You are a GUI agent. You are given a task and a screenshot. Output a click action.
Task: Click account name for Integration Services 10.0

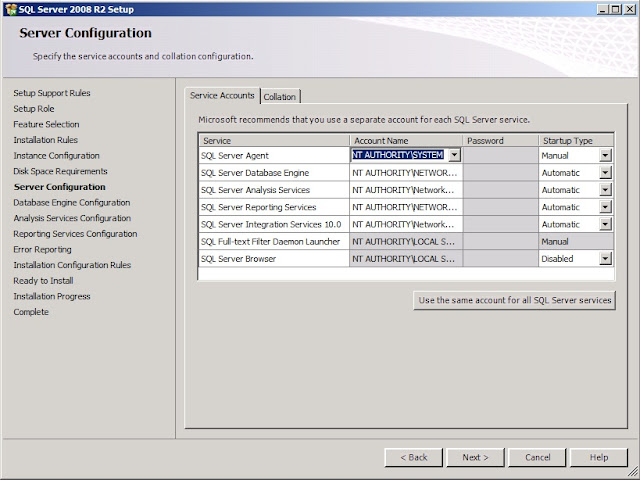click(x=406, y=224)
